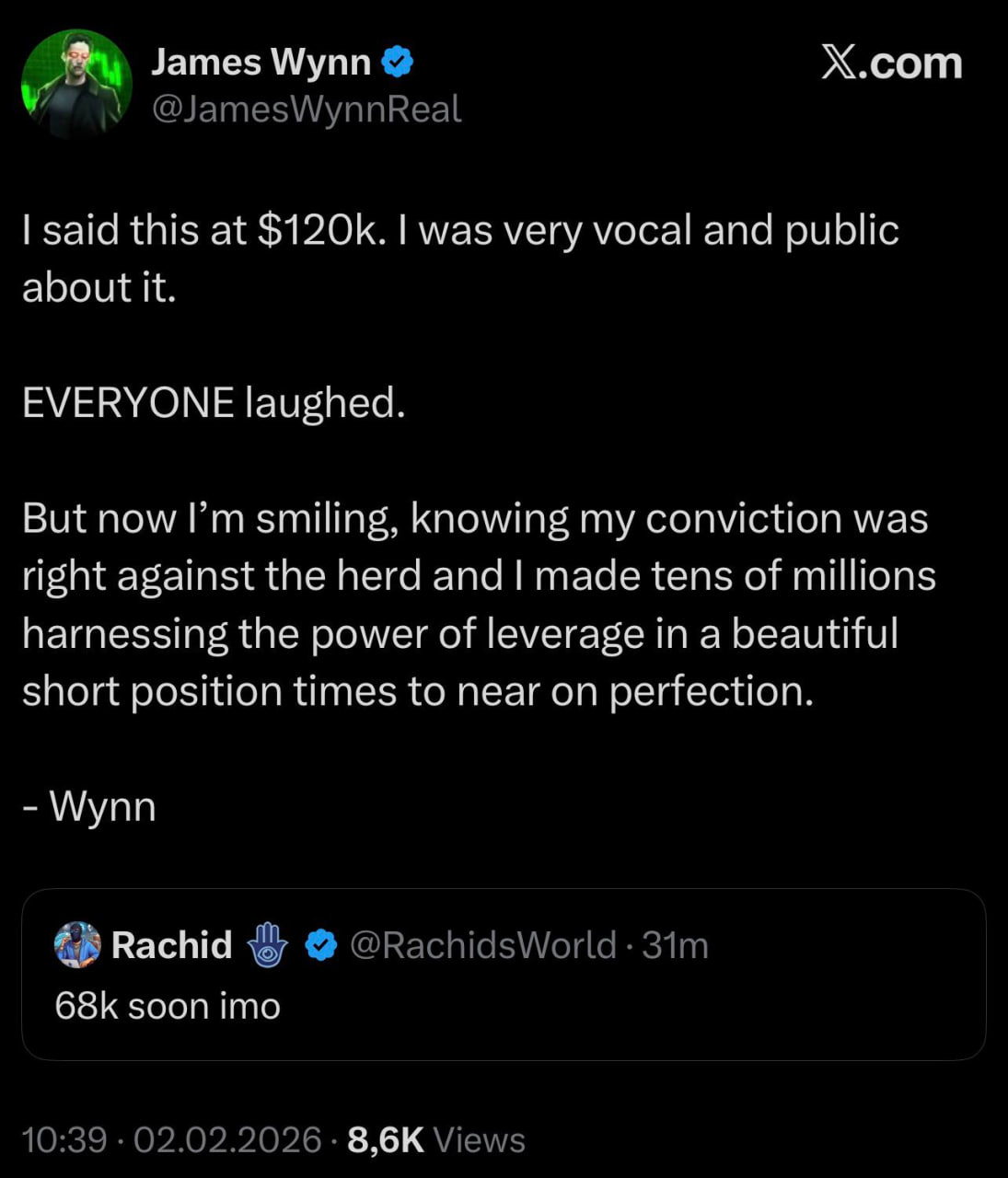Click the James Wynn display name
Screen dimensions: 1008x1178
[261, 62]
